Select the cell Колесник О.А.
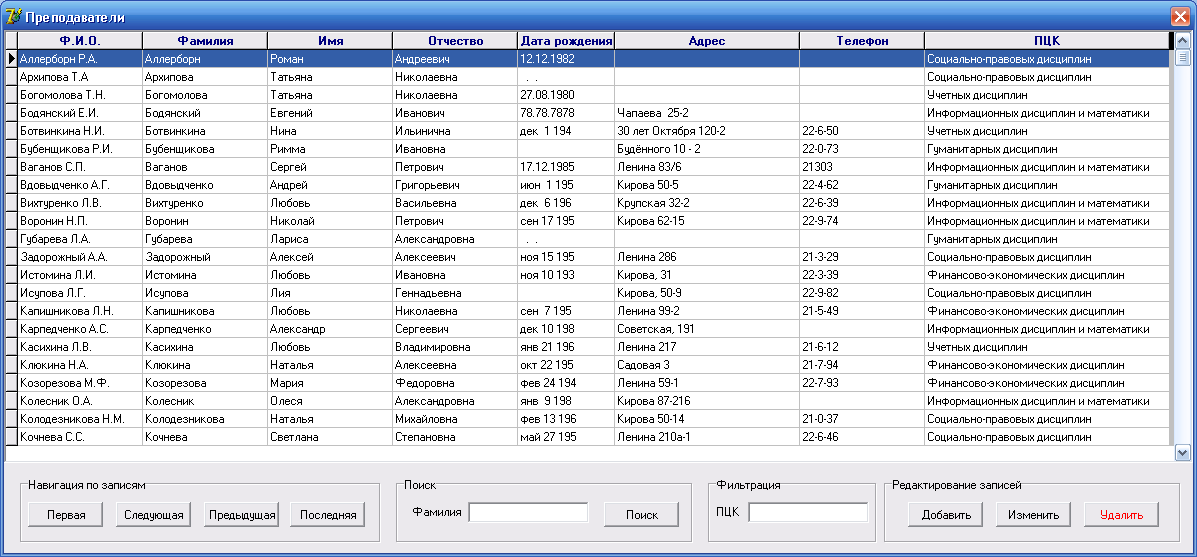 79,401
